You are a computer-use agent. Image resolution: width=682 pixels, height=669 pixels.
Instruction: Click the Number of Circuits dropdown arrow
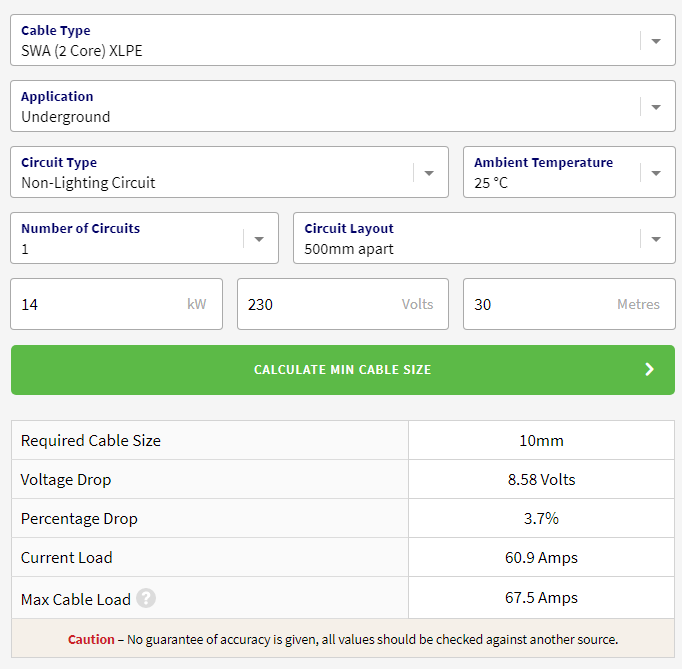click(x=259, y=239)
